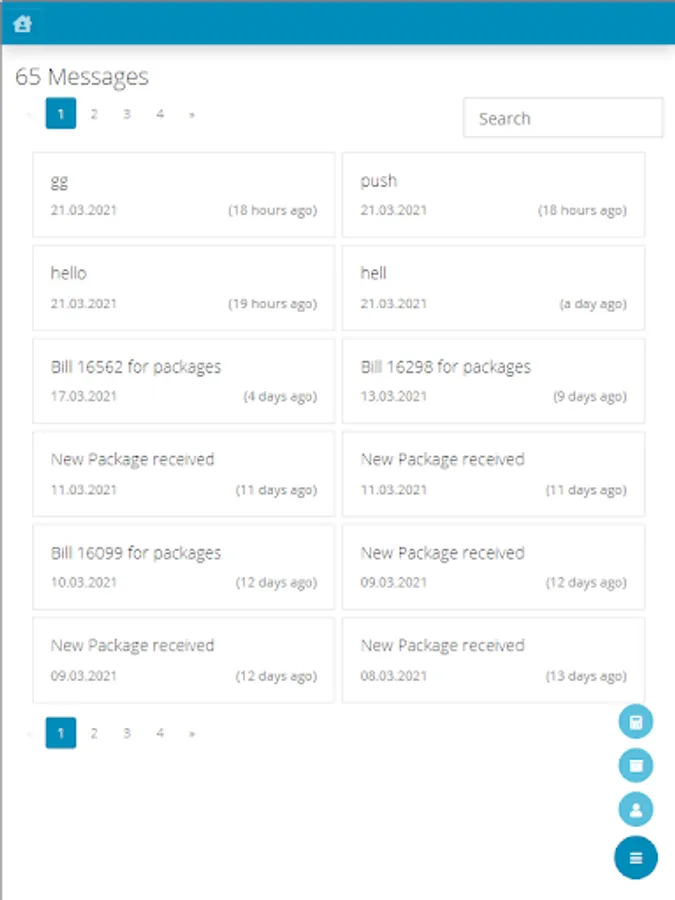Select page 2 in bottom pagination
The width and height of the screenshot is (675, 900).
click(94, 733)
